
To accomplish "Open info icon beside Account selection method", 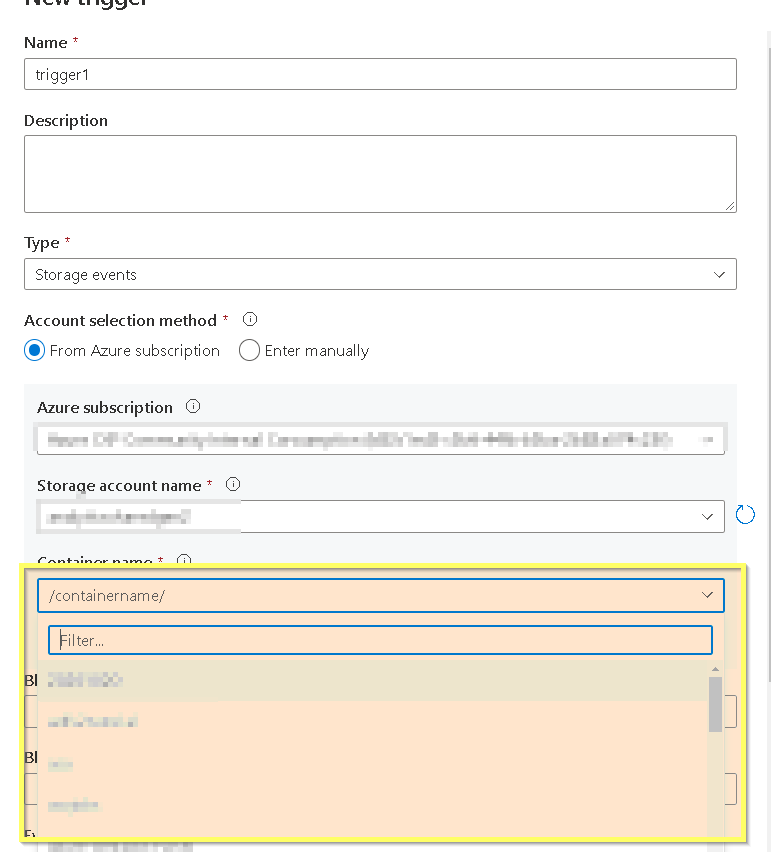I will [249, 319].
